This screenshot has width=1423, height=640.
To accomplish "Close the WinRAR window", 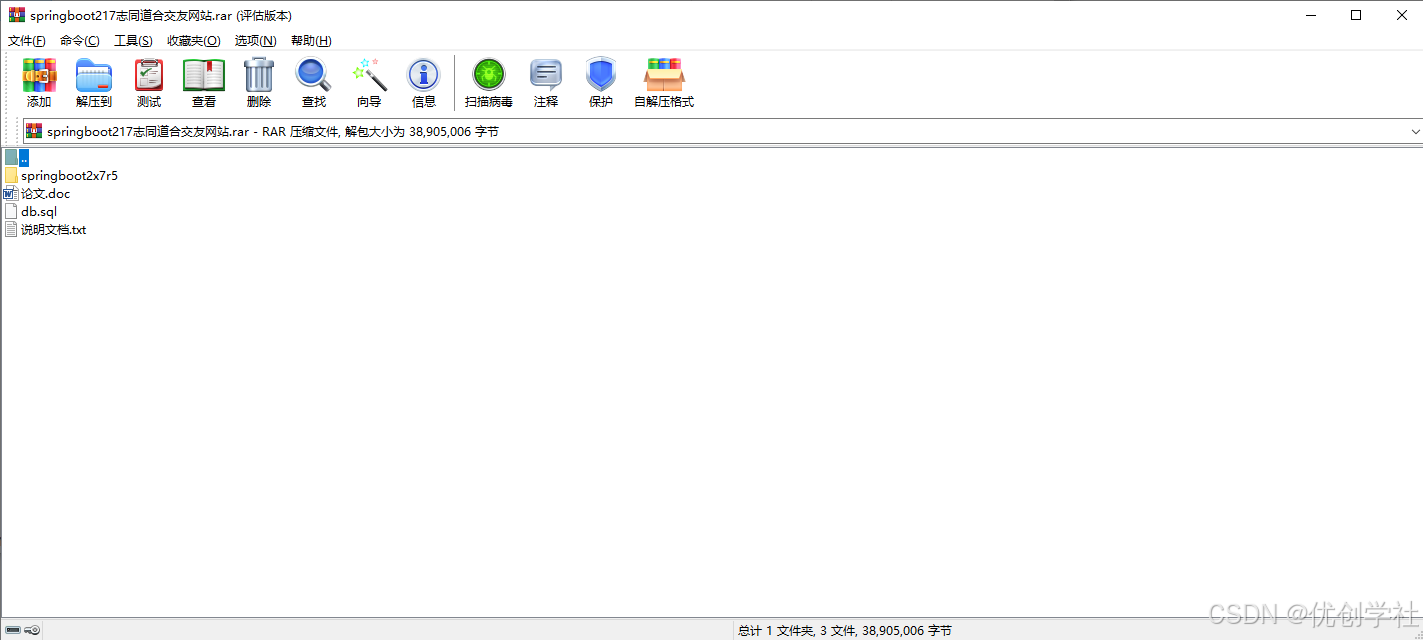I will pyautogui.click(x=1401, y=15).
